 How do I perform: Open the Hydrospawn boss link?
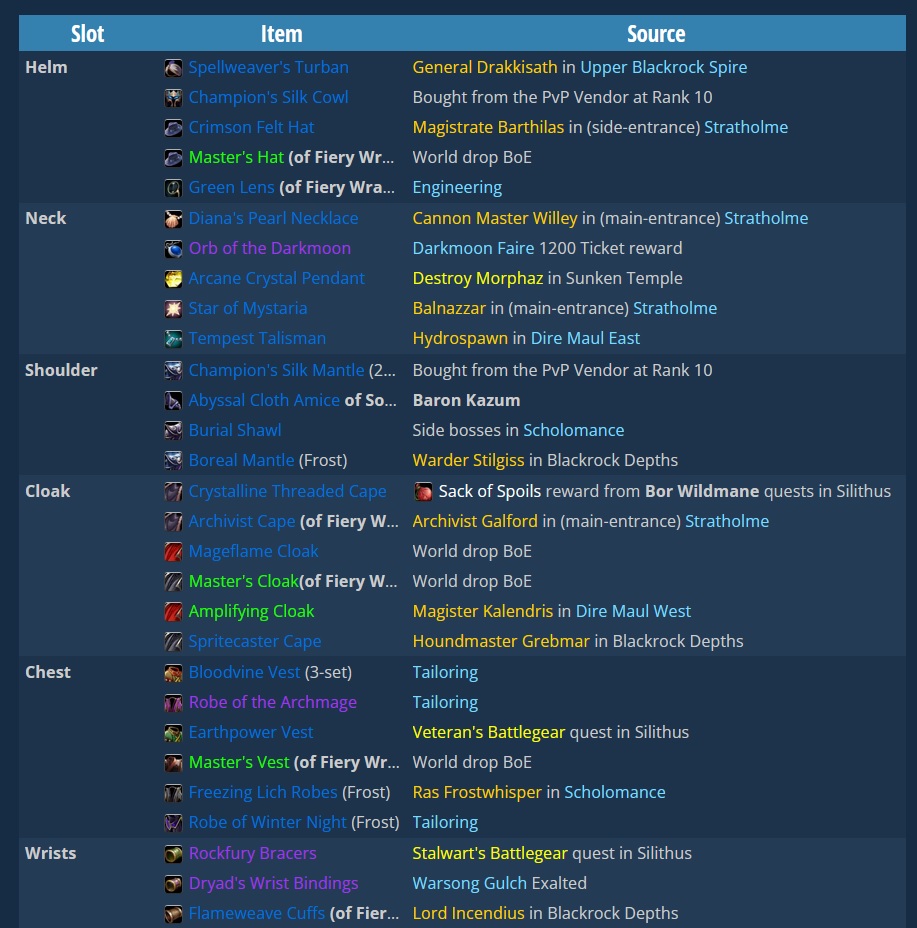(460, 338)
